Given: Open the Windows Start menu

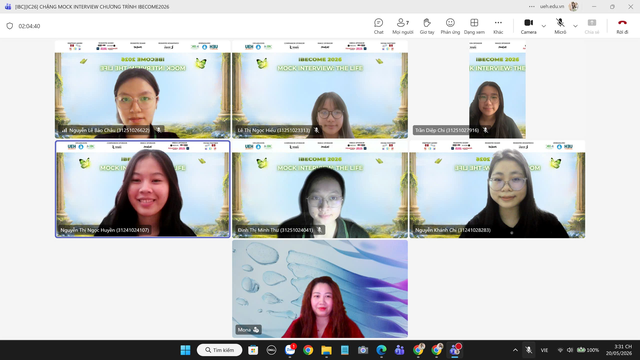Looking at the screenshot, I should 185,350.
